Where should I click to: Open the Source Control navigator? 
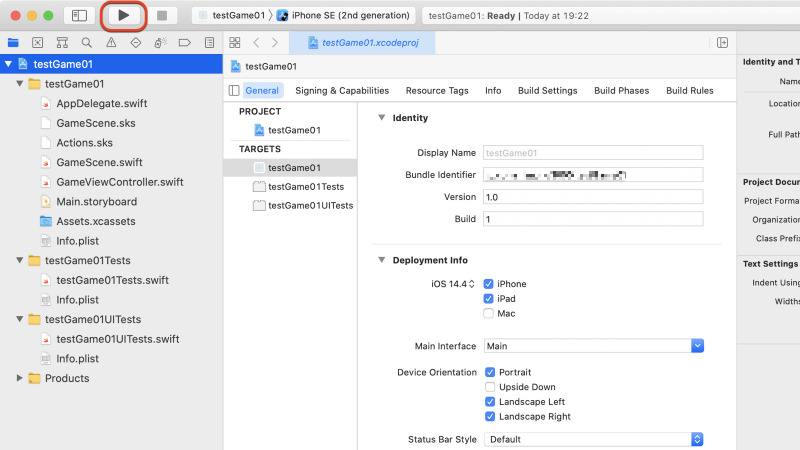[38, 43]
